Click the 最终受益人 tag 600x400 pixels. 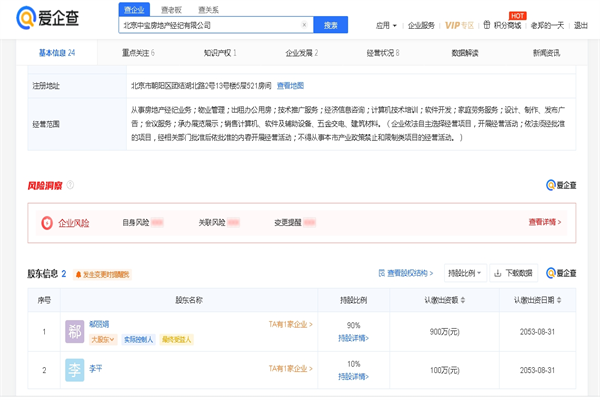pos(176,340)
